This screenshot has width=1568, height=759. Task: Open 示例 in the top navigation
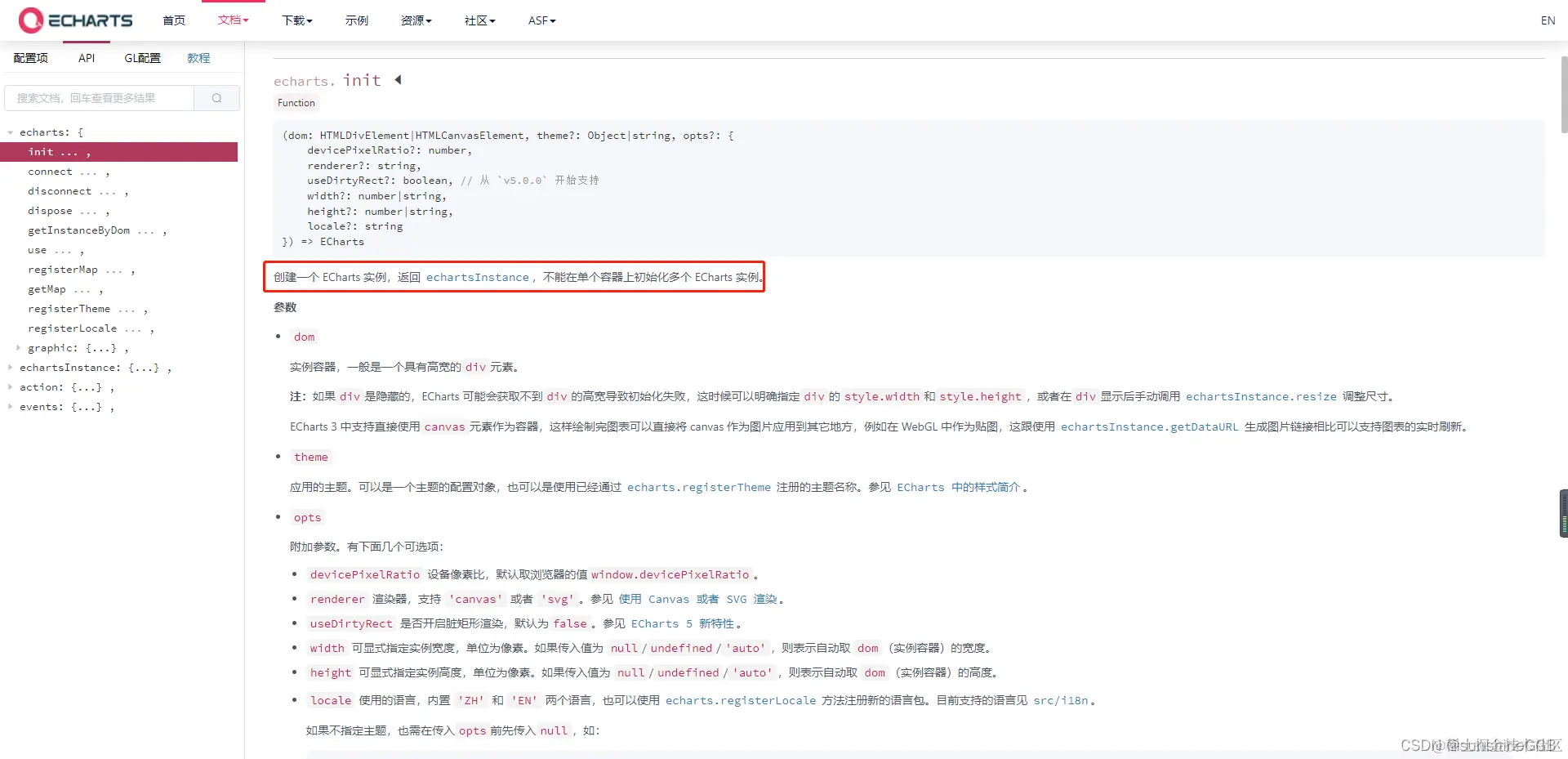[357, 20]
